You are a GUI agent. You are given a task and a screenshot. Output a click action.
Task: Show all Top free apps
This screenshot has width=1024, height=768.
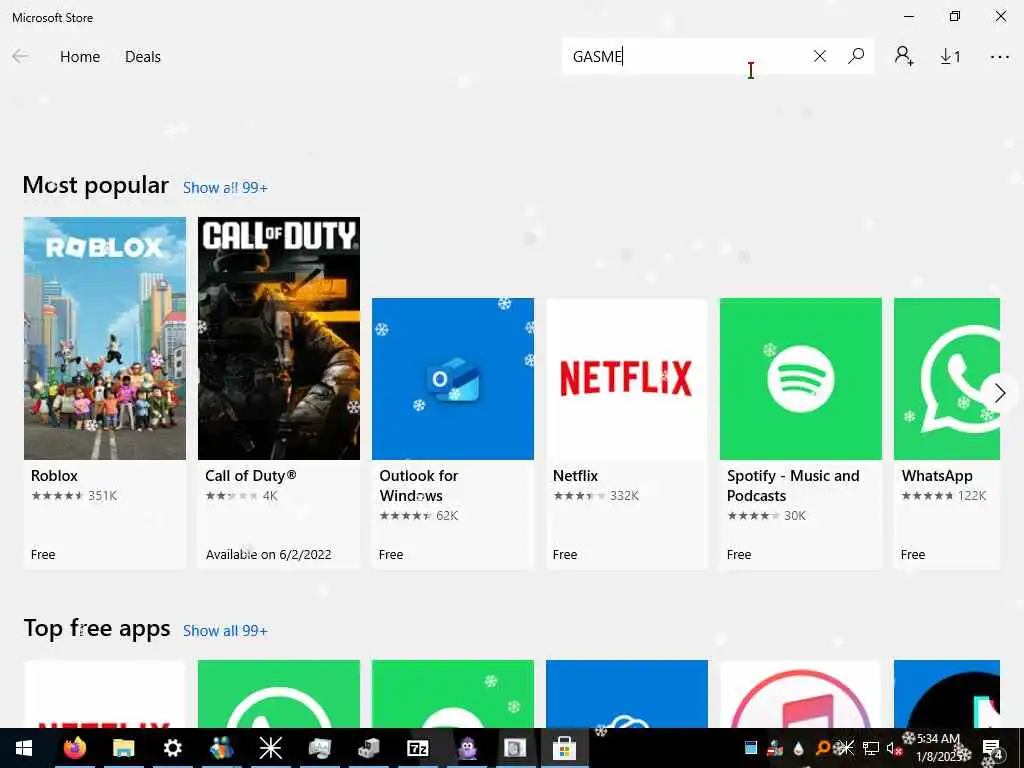click(x=225, y=631)
